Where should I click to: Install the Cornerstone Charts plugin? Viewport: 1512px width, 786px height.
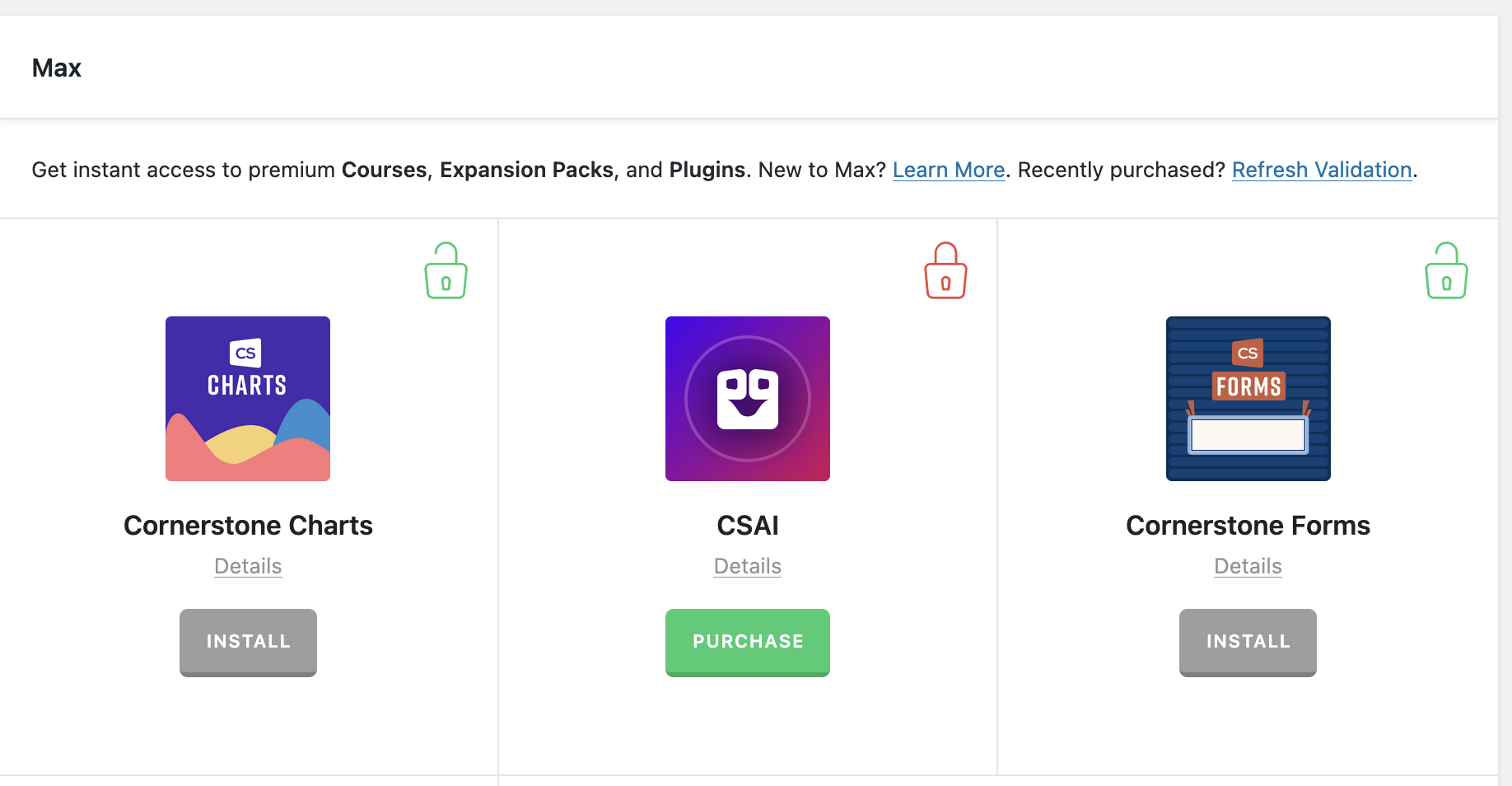click(x=248, y=642)
